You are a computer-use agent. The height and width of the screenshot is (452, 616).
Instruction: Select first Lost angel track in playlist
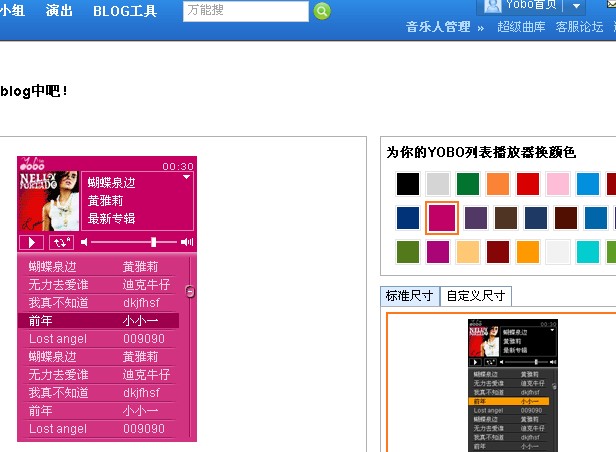[100, 339]
